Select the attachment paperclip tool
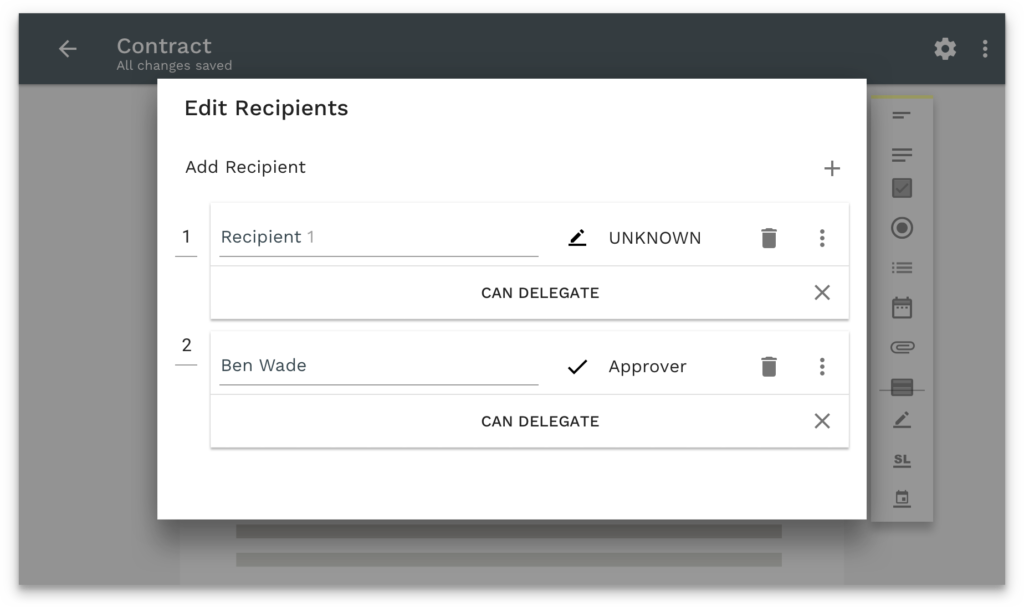 pyautogui.click(x=902, y=348)
